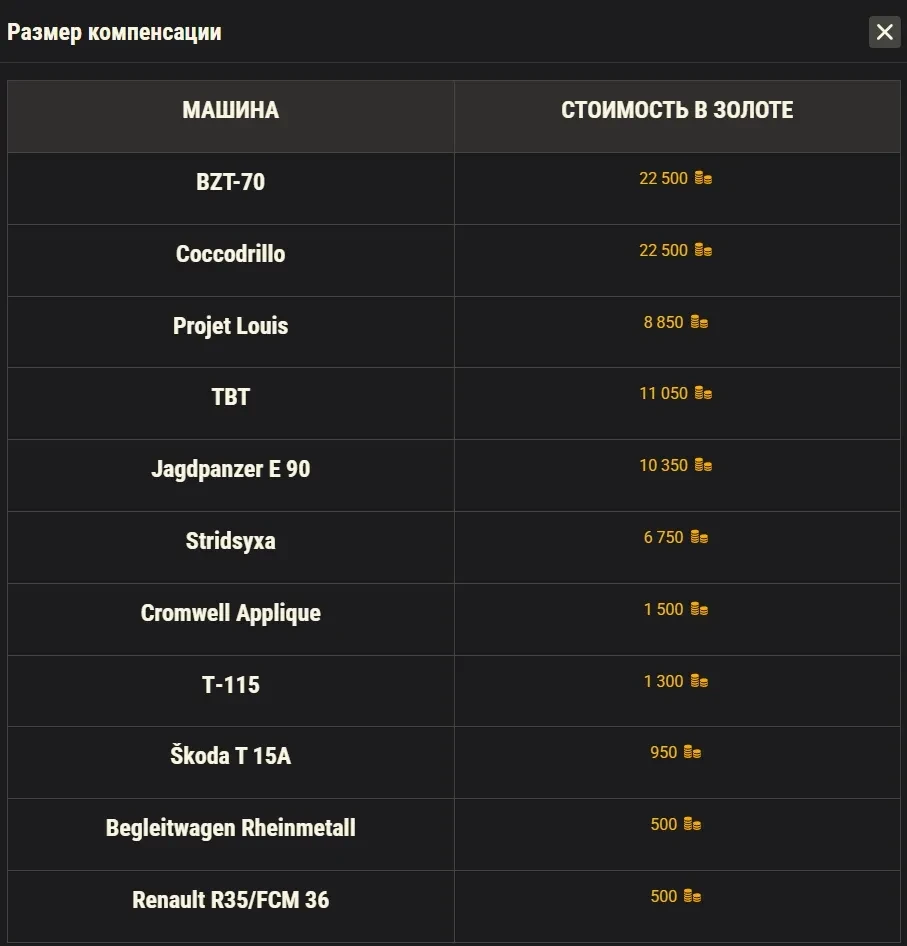Click the gold icon next to Jagdpanzer E 90 price
This screenshot has width=907, height=946.
(x=703, y=466)
